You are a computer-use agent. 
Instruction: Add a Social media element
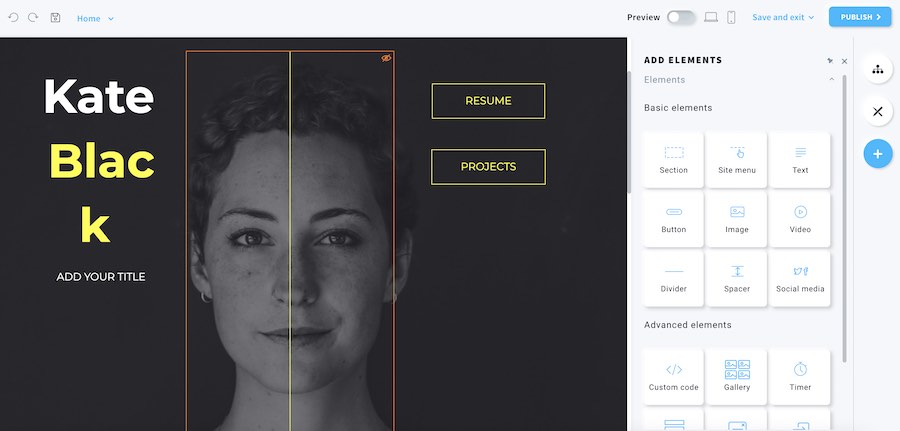pyautogui.click(x=800, y=278)
